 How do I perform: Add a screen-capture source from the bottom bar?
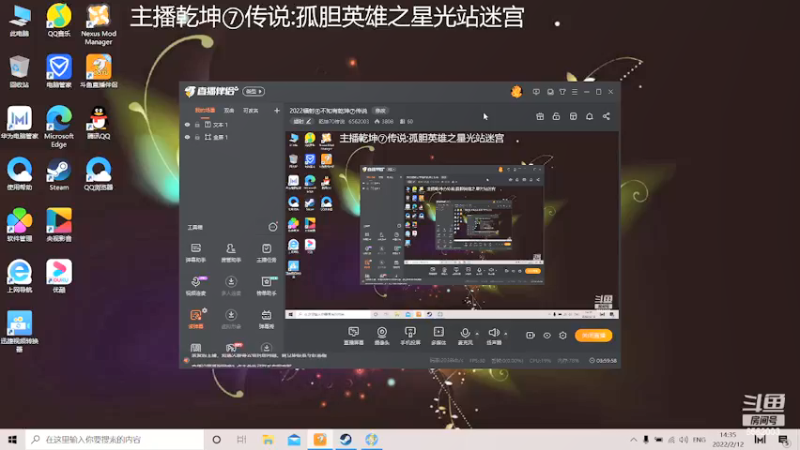354,336
